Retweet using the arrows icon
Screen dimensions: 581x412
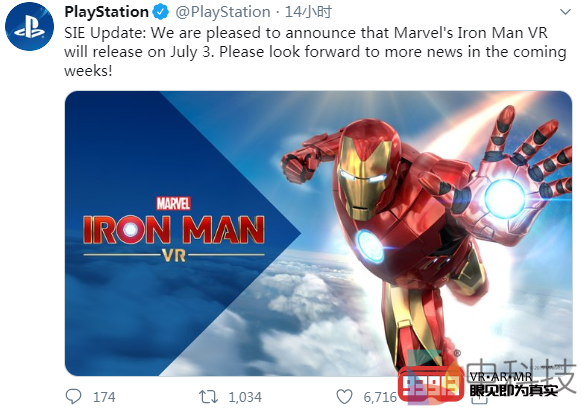208,397
